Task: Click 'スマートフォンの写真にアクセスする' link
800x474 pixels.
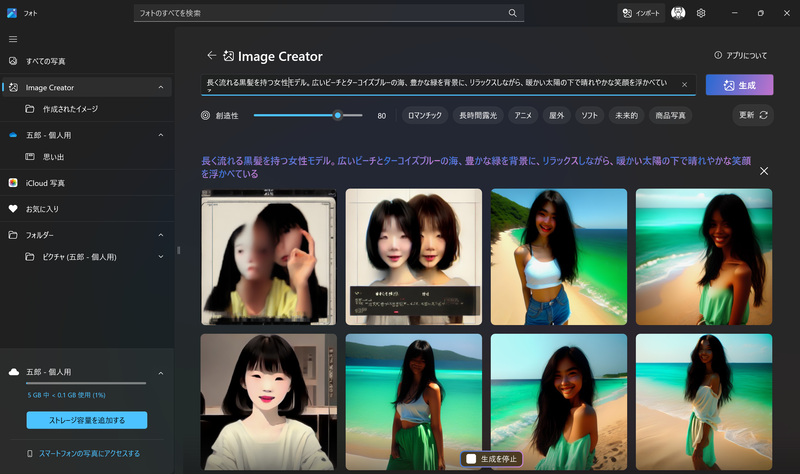Action: tap(89, 453)
